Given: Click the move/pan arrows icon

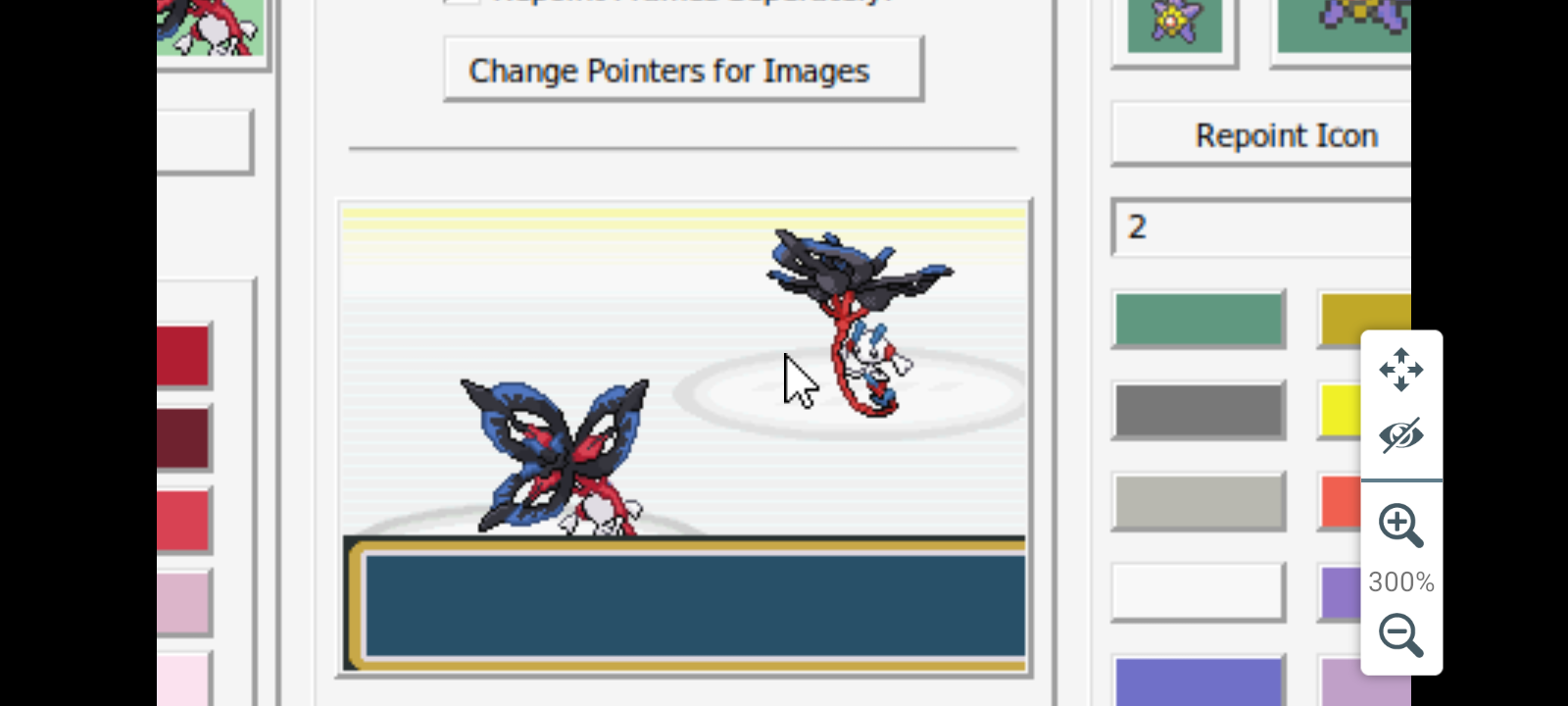Looking at the screenshot, I should 1400,370.
